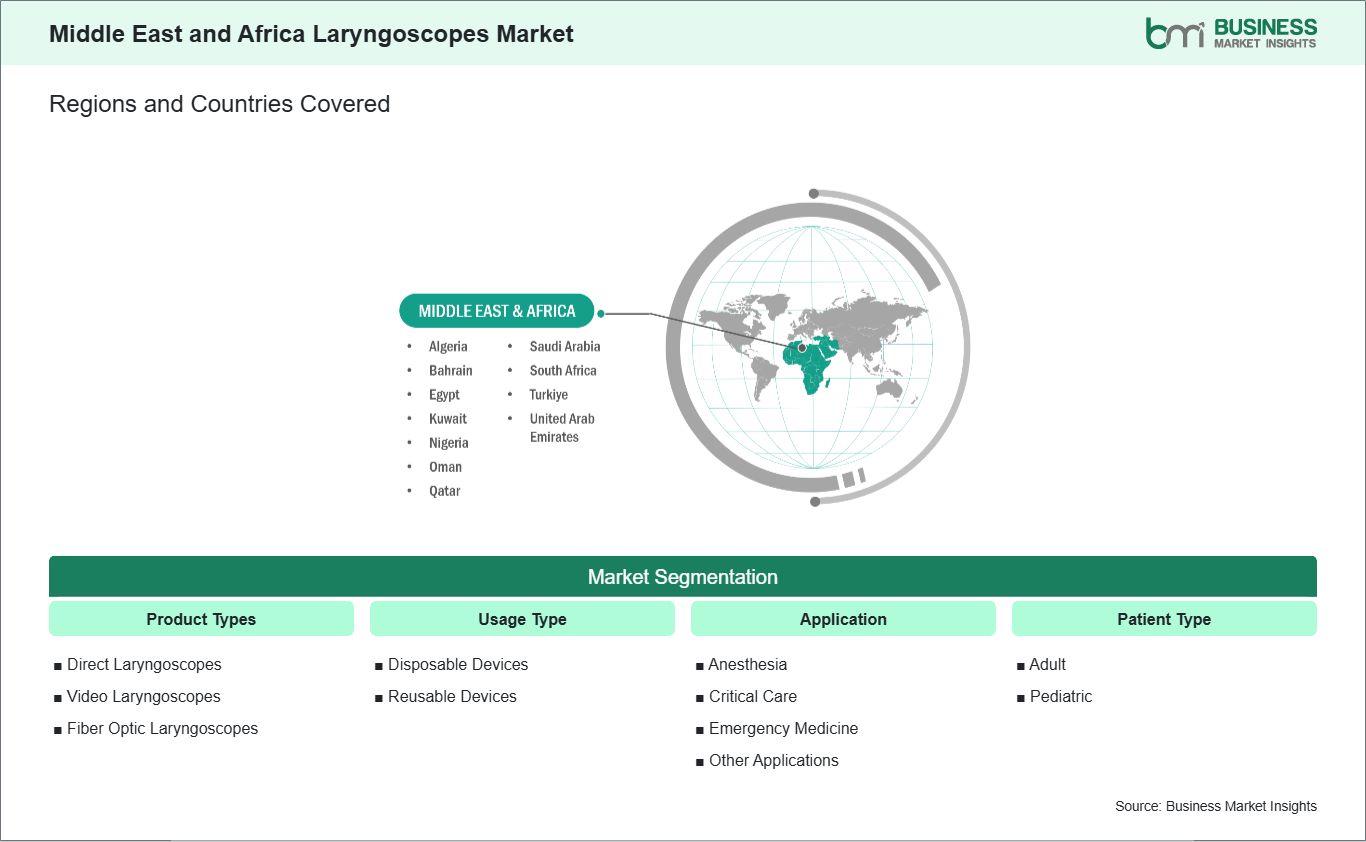The image size is (1366, 842).
Task: Select Anesthesia application item
Action: 748,664
